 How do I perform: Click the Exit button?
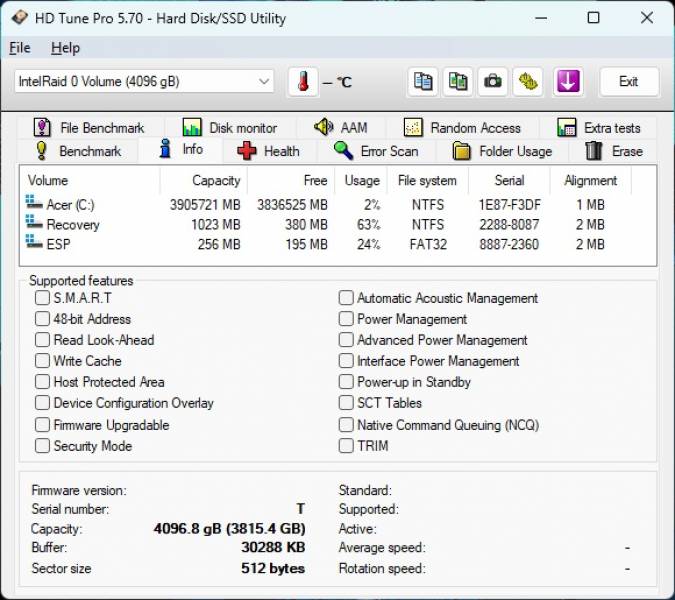tap(629, 81)
